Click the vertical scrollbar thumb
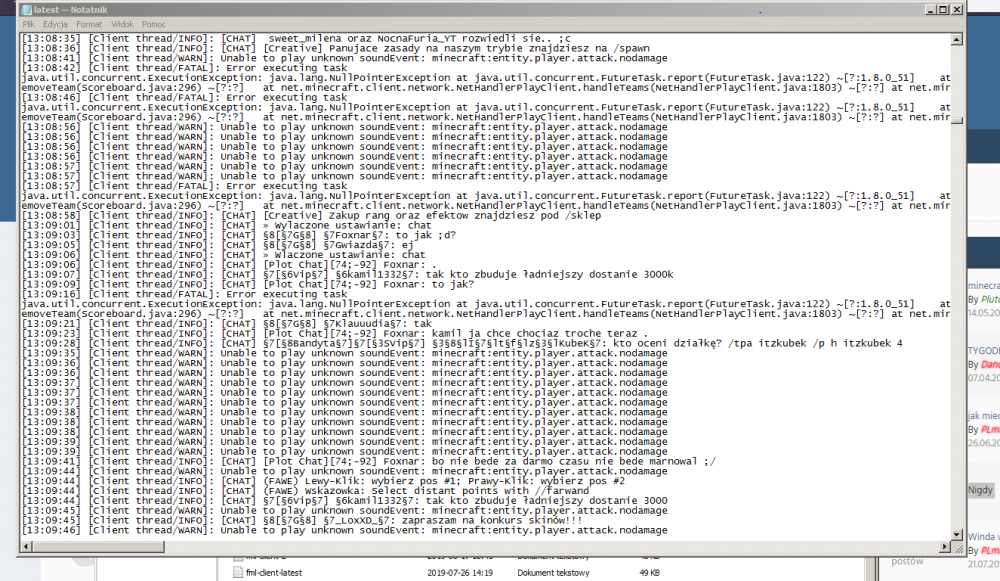This screenshot has width=1000, height=581. 957,120
